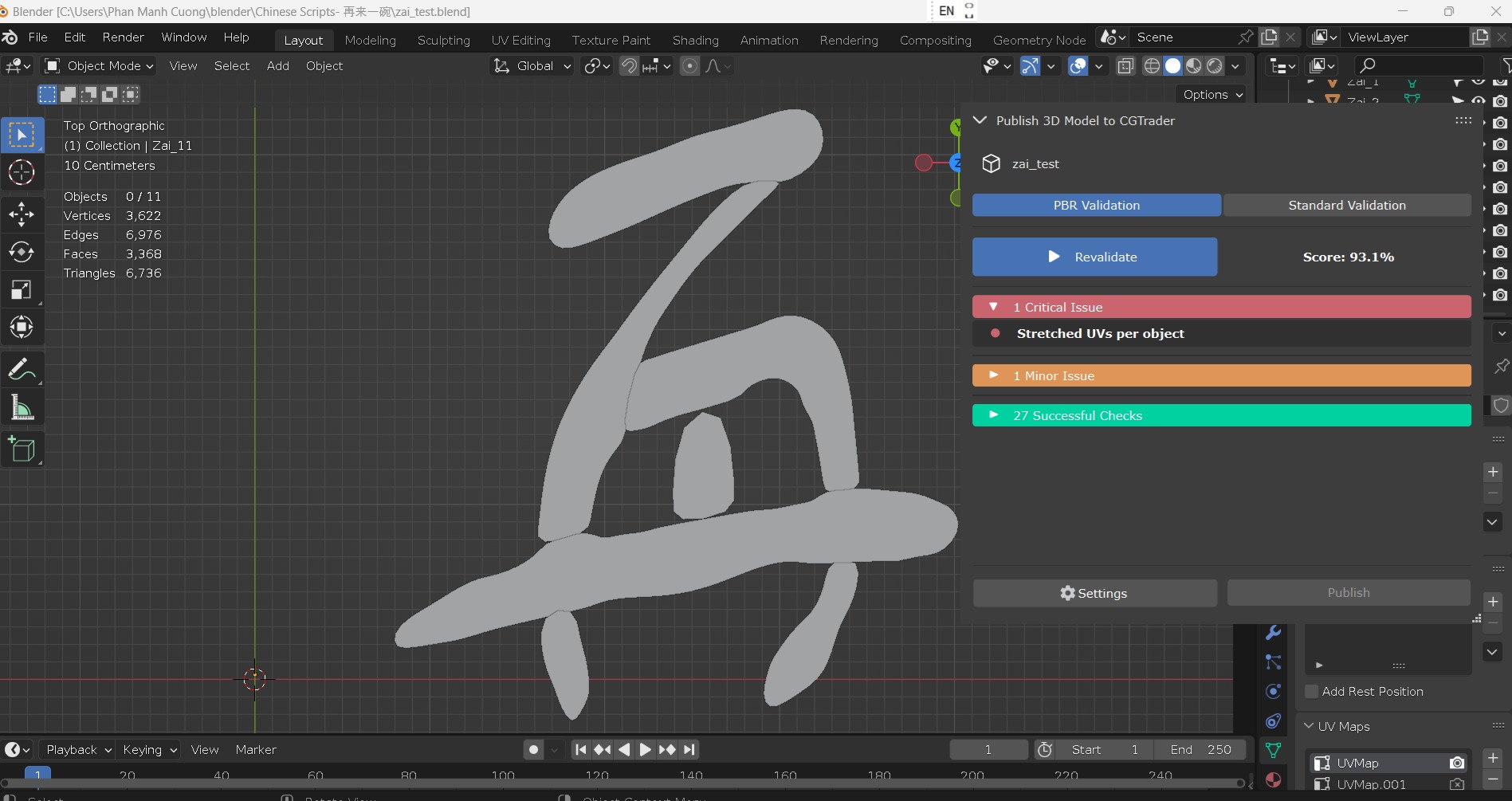Jump to the first frame

click(x=581, y=749)
